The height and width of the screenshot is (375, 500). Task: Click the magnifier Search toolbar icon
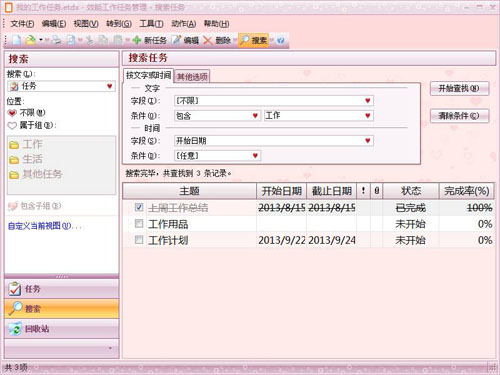[244, 40]
